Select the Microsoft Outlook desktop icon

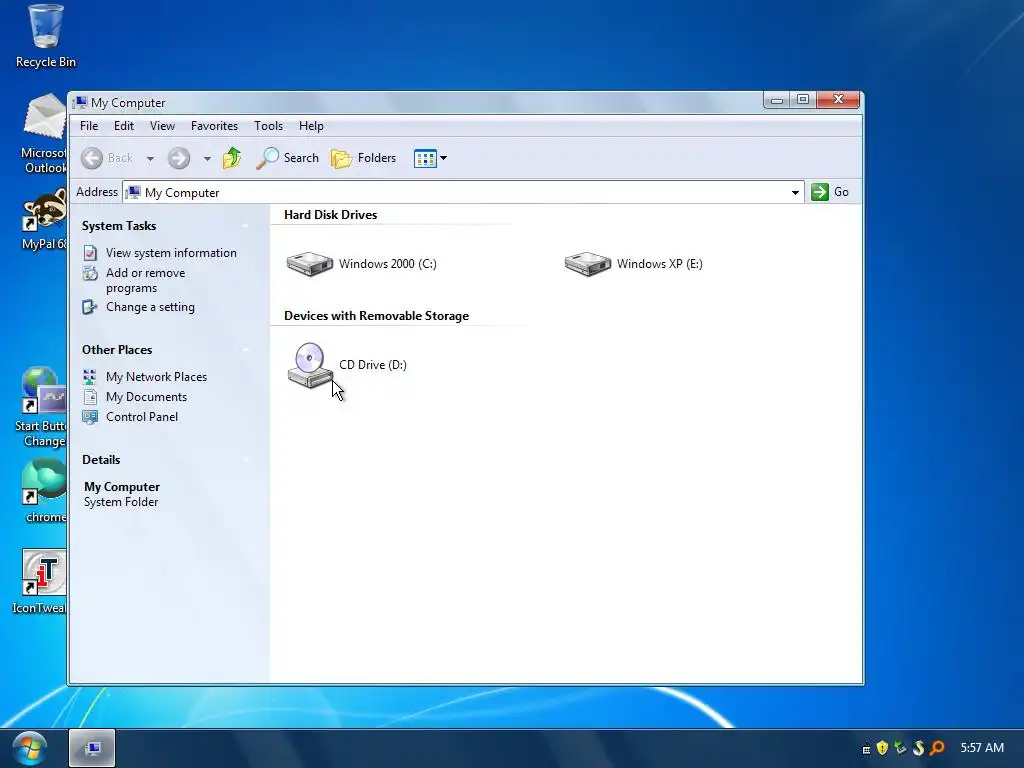coord(44,134)
